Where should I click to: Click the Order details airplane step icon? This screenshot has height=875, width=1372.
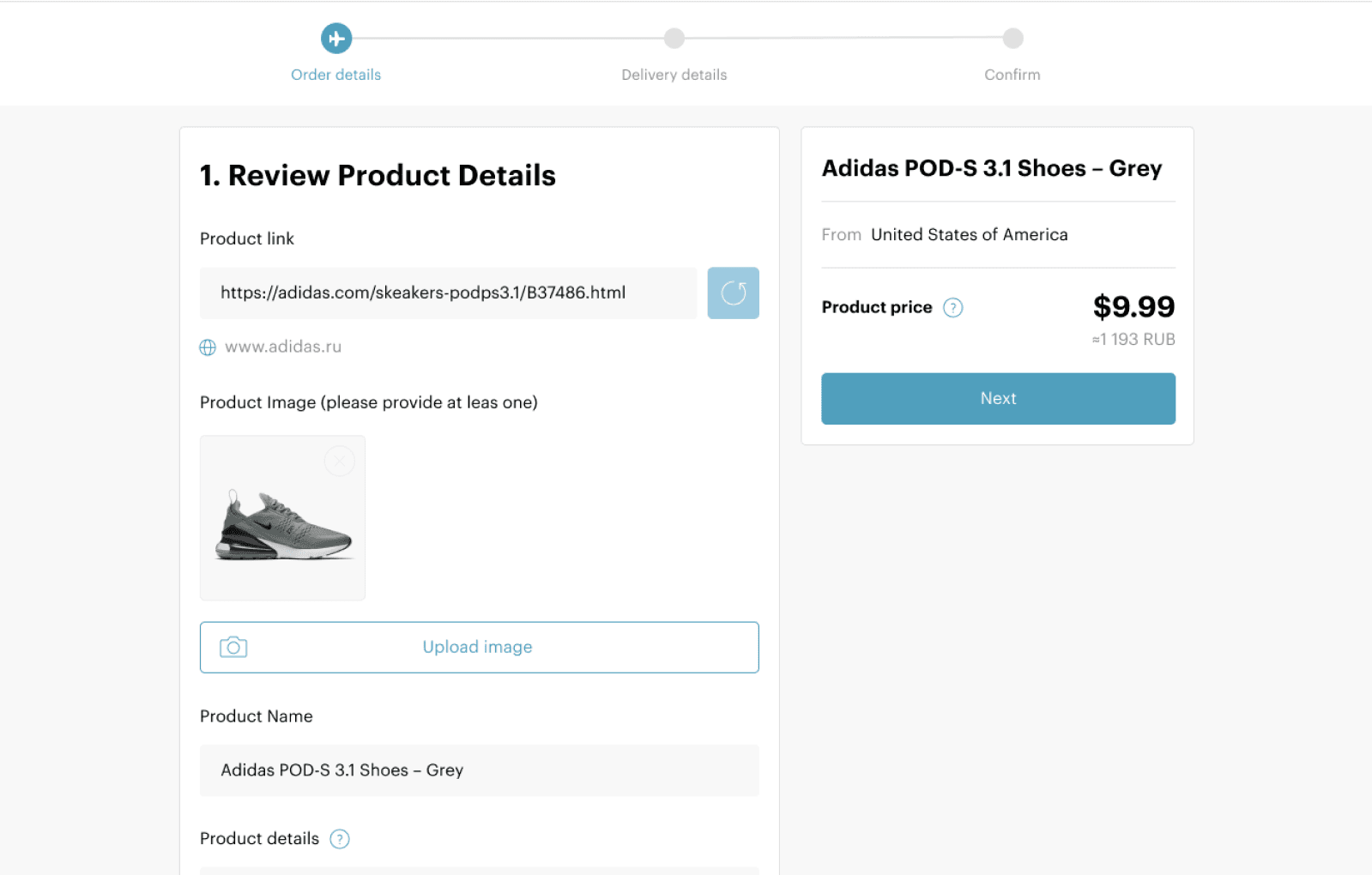(336, 39)
